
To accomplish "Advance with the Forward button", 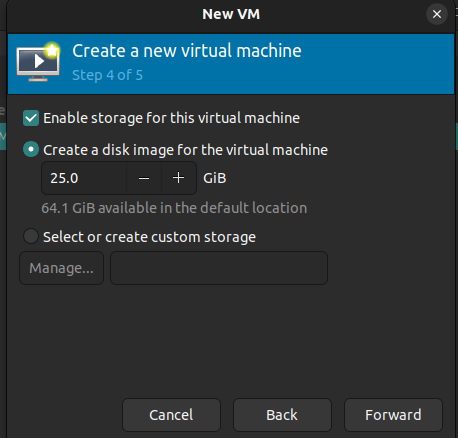I will tap(393, 415).
